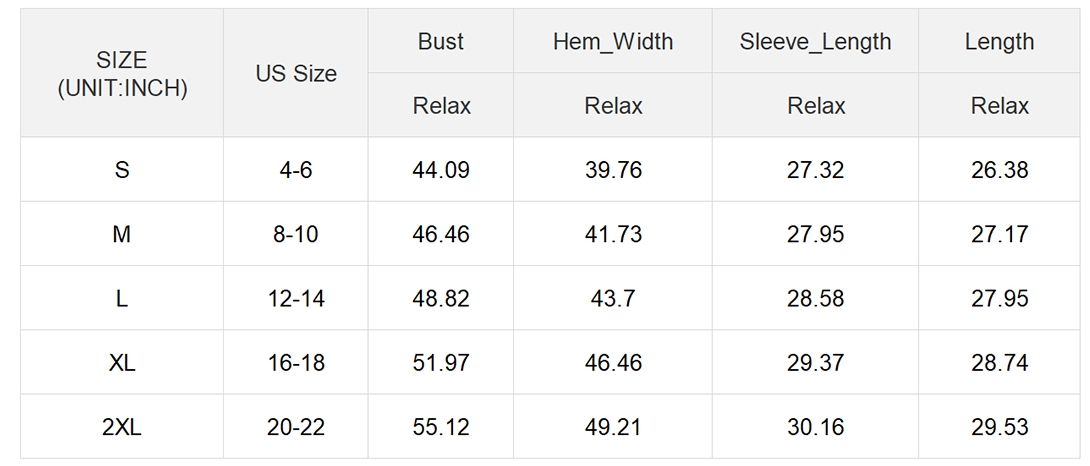This screenshot has width=1090, height=466.
Task: Click the 2XL size row label
Action: [122, 426]
